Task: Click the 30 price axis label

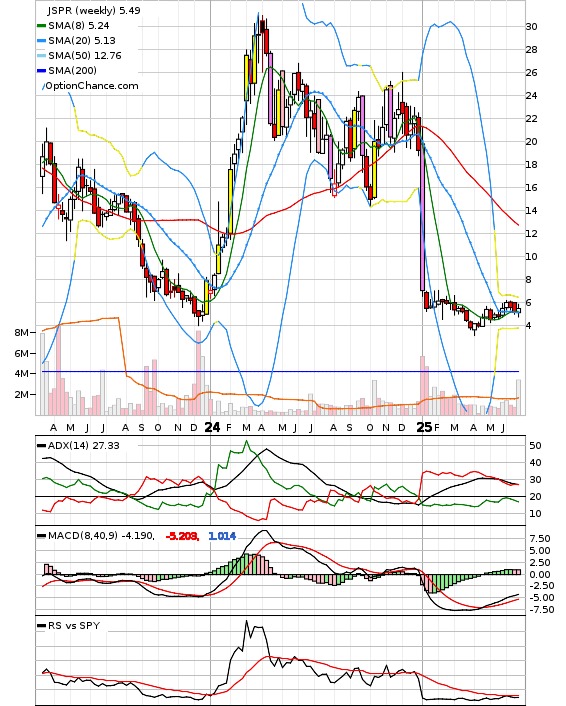Action: [x=531, y=27]
